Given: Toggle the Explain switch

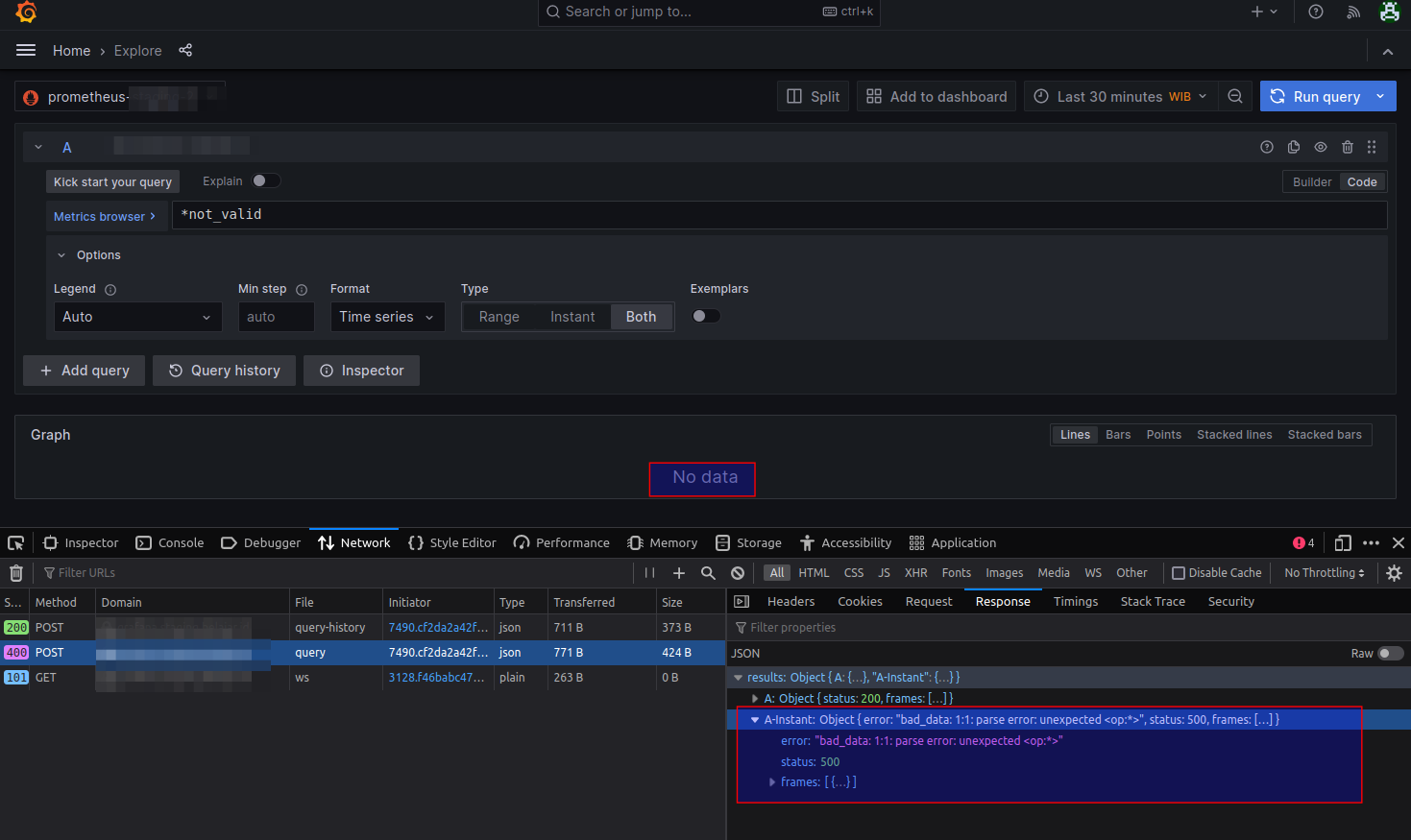Looking at the screenshot, I should click(265, 180).
